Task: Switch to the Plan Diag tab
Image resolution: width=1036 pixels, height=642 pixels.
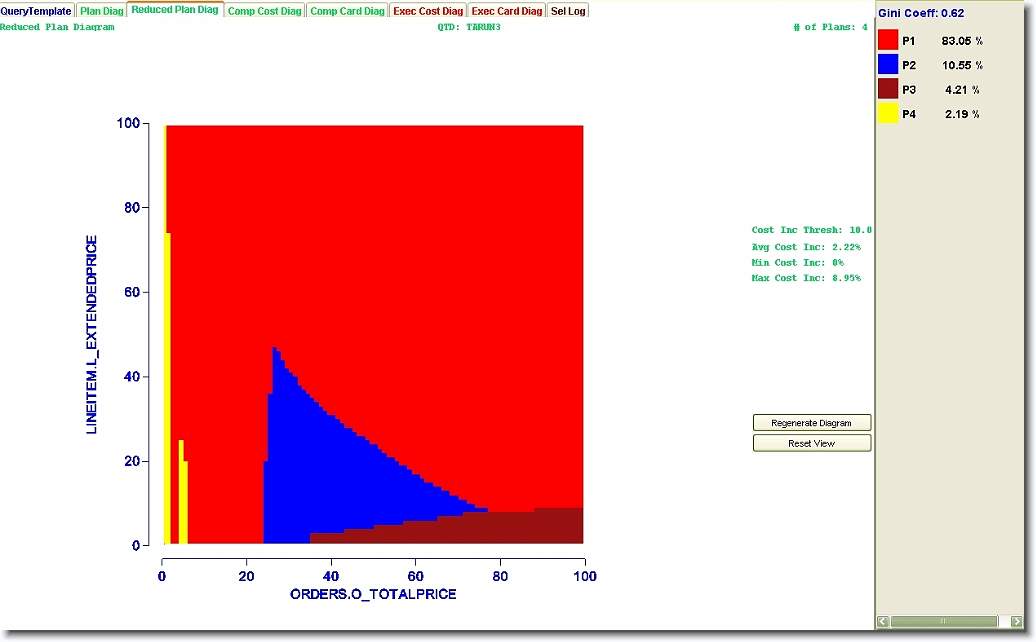Action: click(102, 11)
